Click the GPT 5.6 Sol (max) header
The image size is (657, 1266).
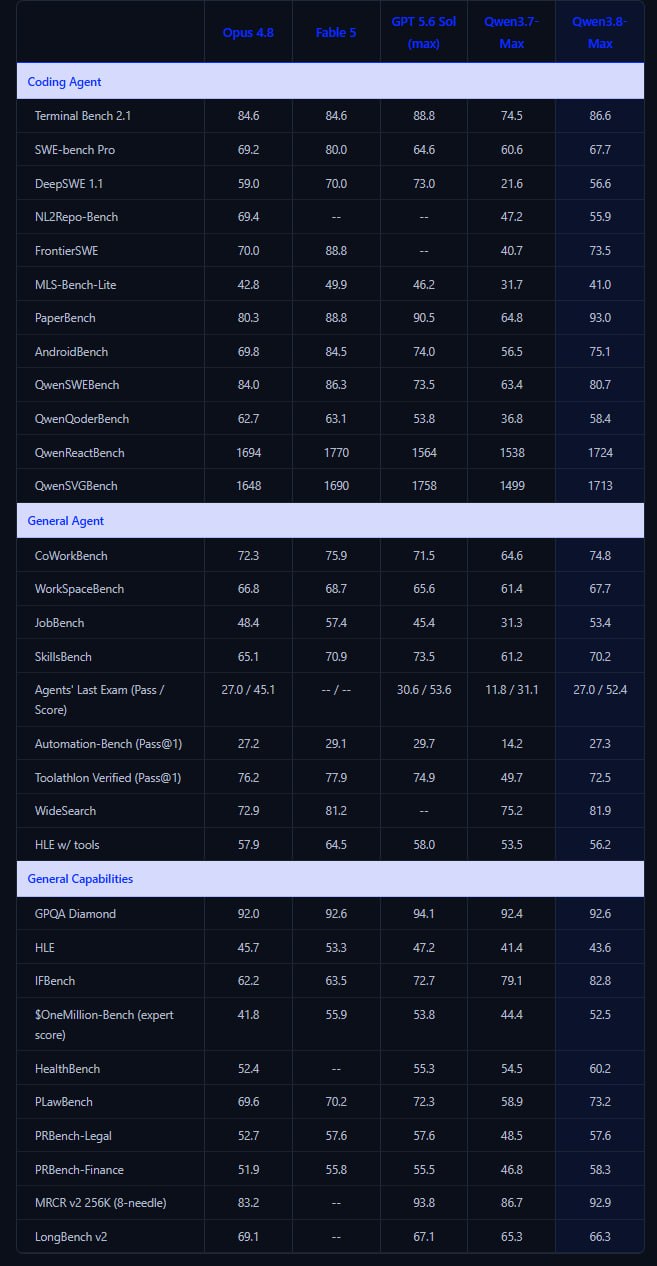423,32
